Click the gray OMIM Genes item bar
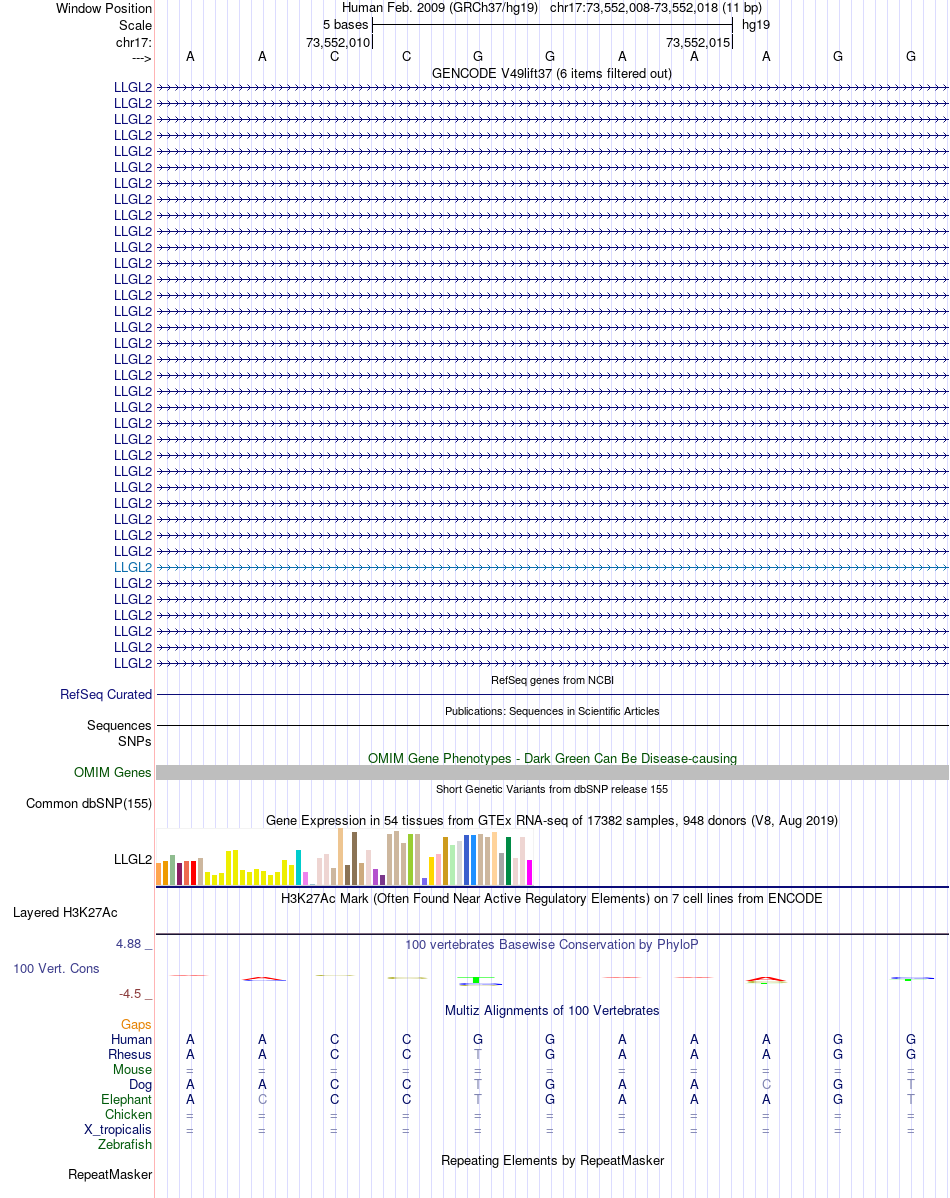 [x=552, y=772]
